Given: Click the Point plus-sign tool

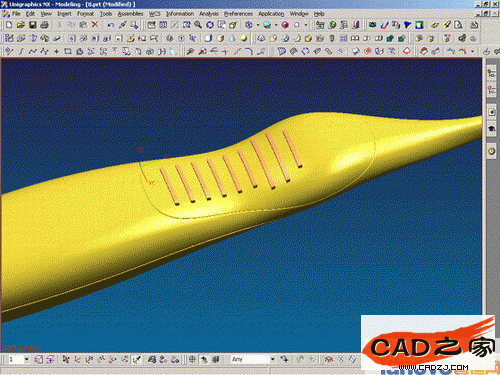Looking at the screenshot, I should point(56,51).
